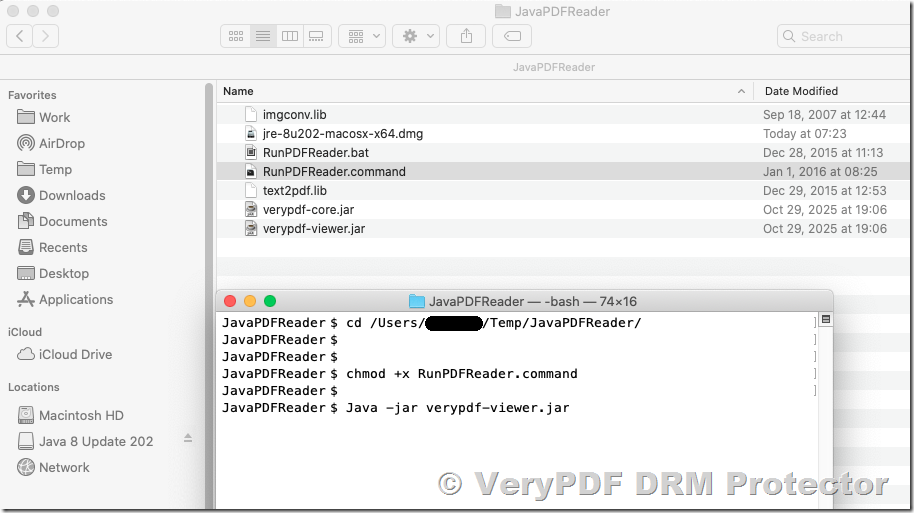Click the Sep 18, 2007 date cell

pyautogui.click(x=824, y=115)
